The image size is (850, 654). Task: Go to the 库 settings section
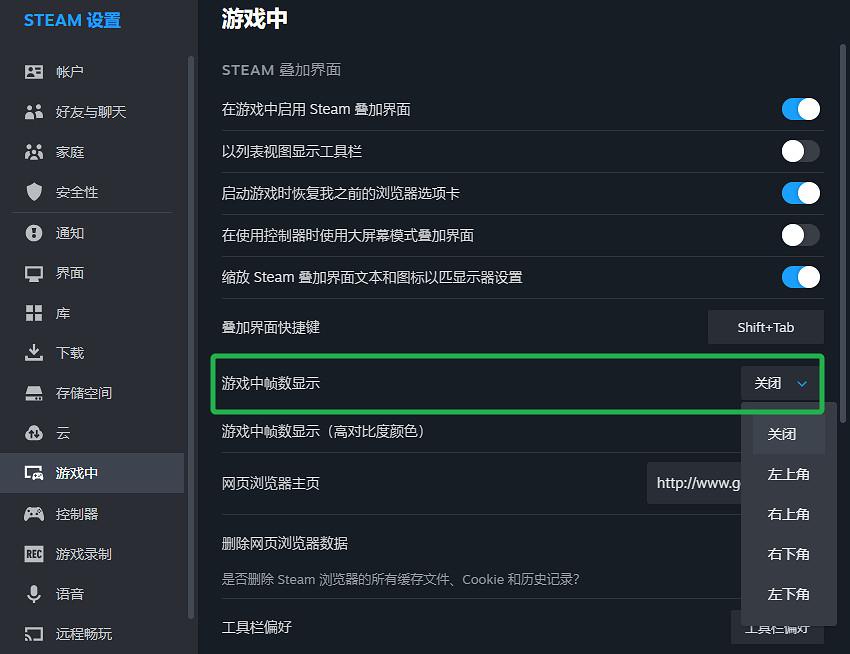(x=63, y=313)
